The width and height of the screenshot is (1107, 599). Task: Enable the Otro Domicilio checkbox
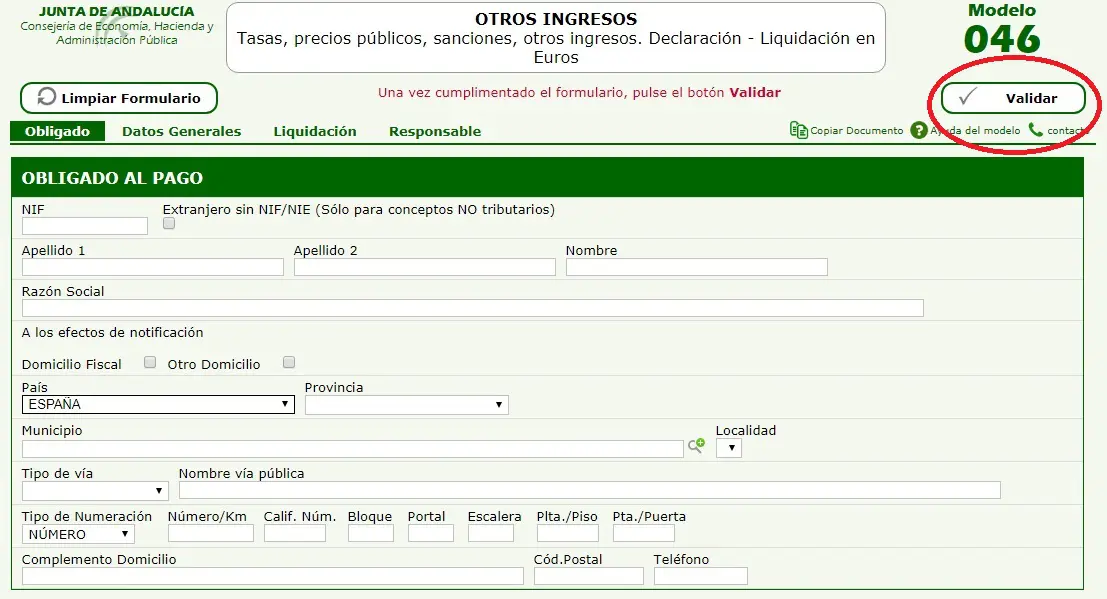tap(289, 362)
